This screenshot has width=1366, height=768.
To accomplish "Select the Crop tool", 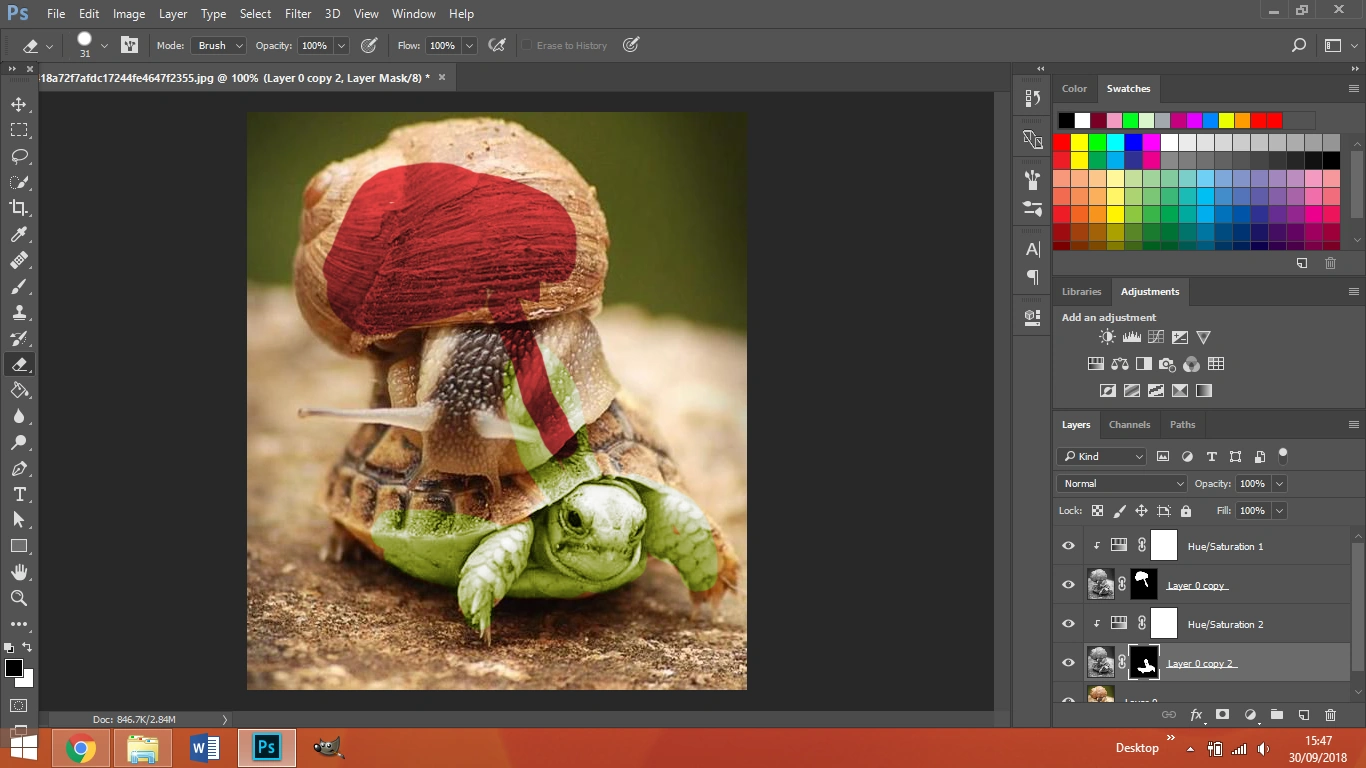I will [19, 208].
